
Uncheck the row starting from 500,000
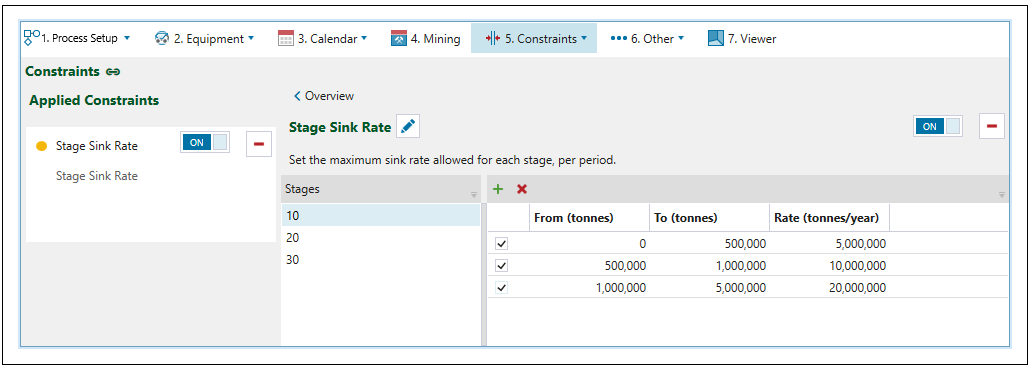point(502,265)
